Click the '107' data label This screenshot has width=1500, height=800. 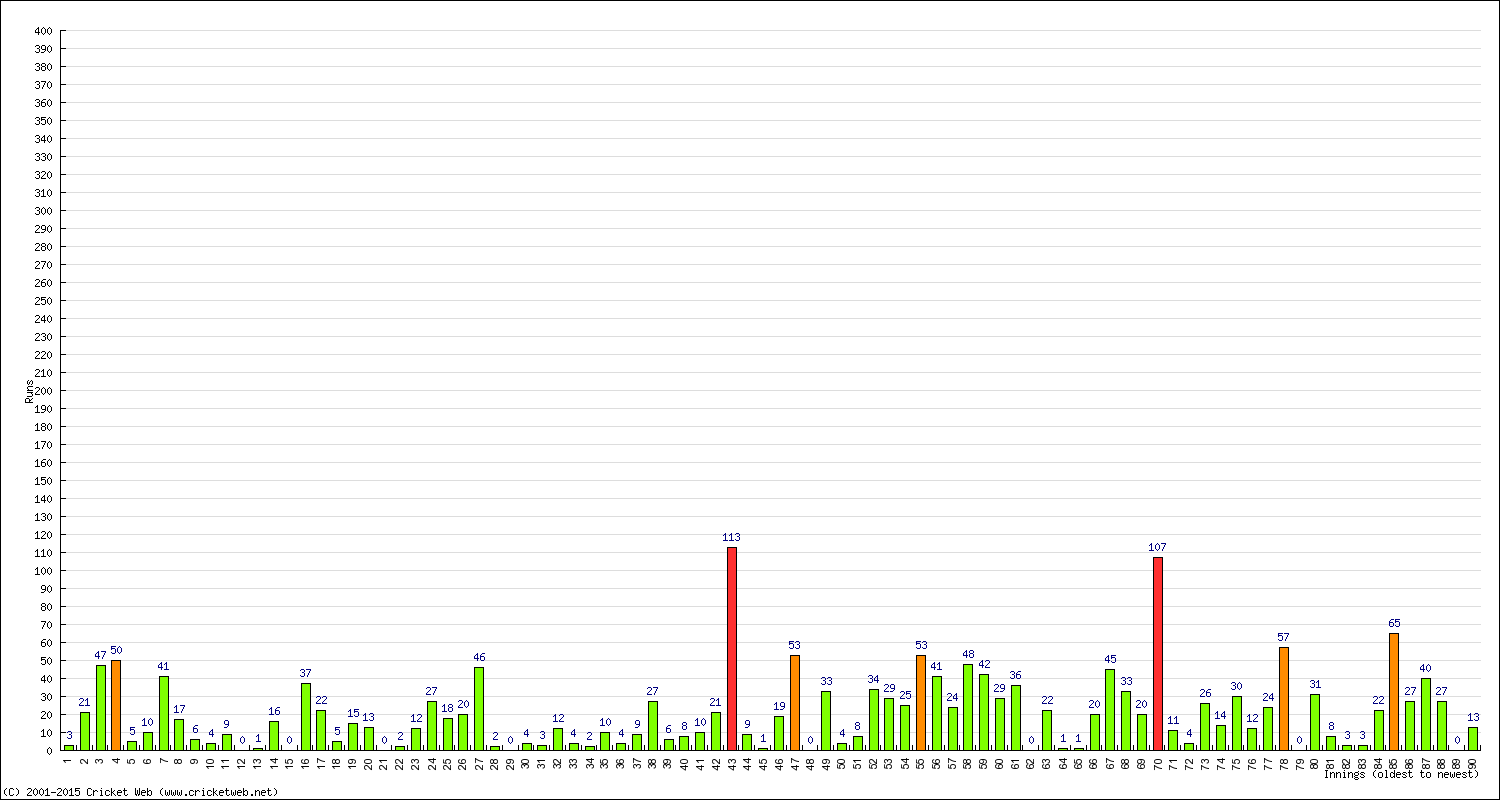pyautogui.click(x=1158, y=547)
